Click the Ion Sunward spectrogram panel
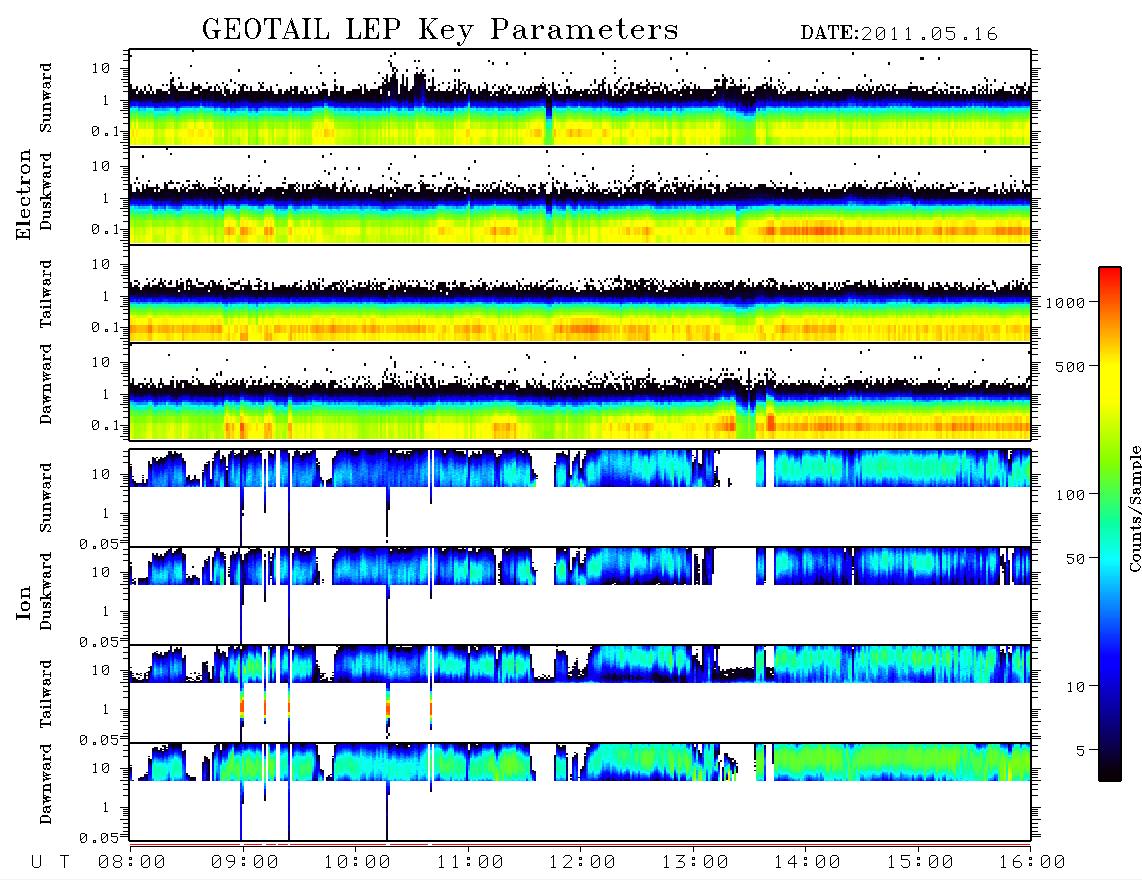1142x880 pixels. point(580,498)
